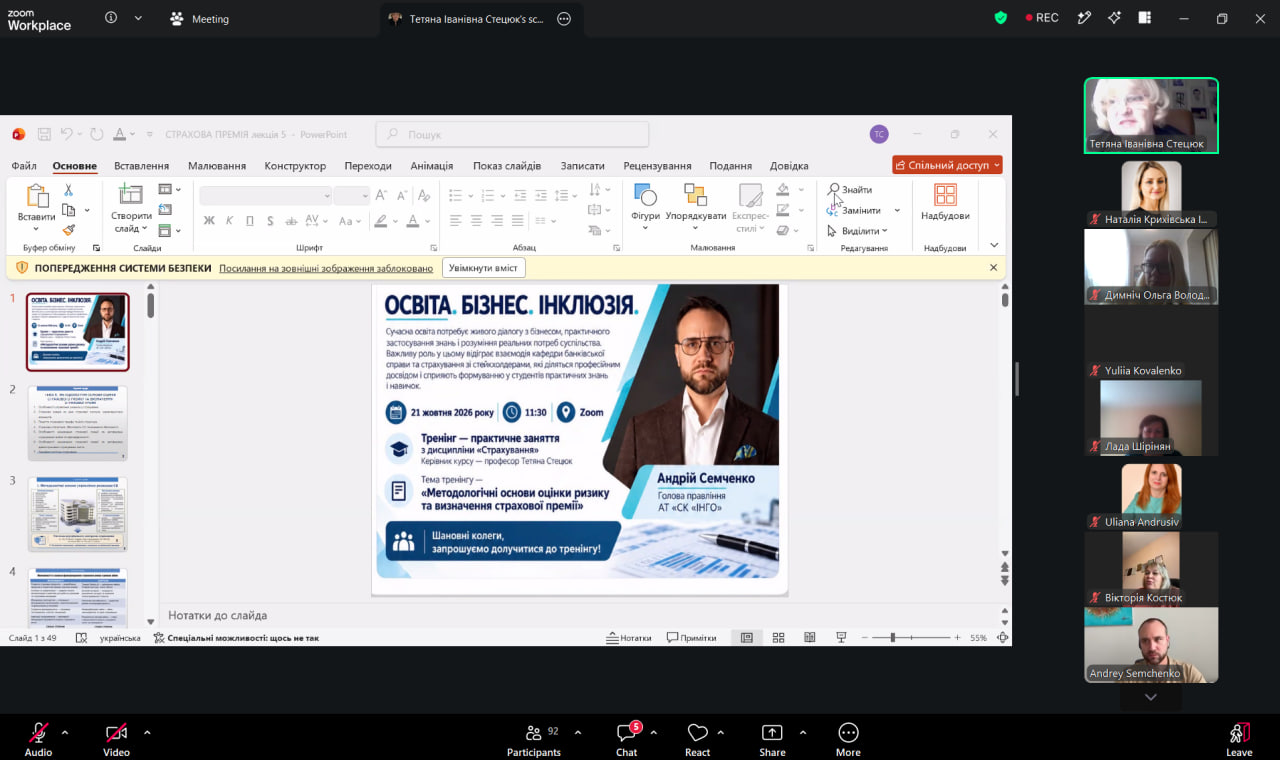Click the Format Painter brush icon
This screenshot has height=760, width=1280.
click(68, 230)
